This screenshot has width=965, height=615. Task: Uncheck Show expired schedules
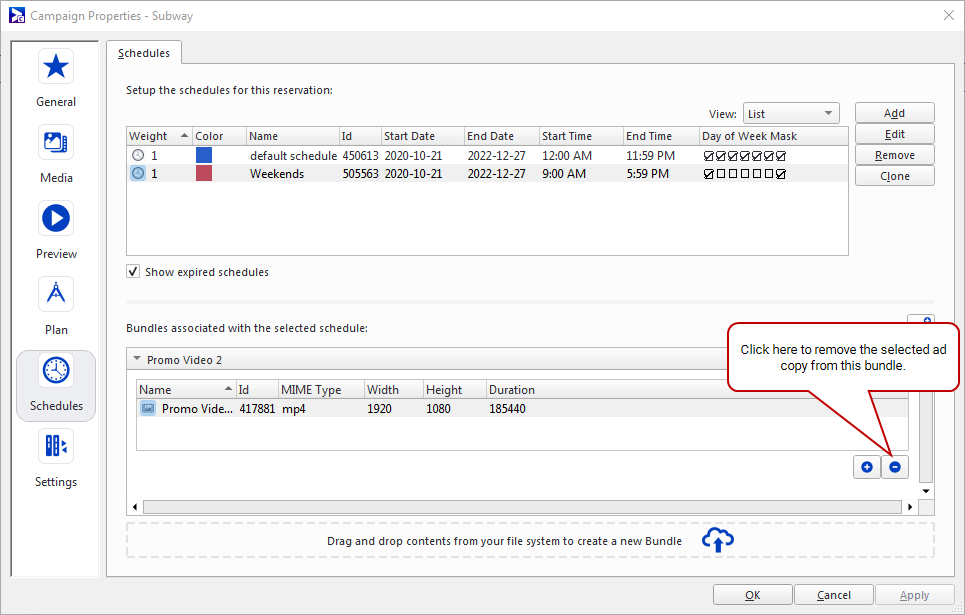click(x=133, y=272)
